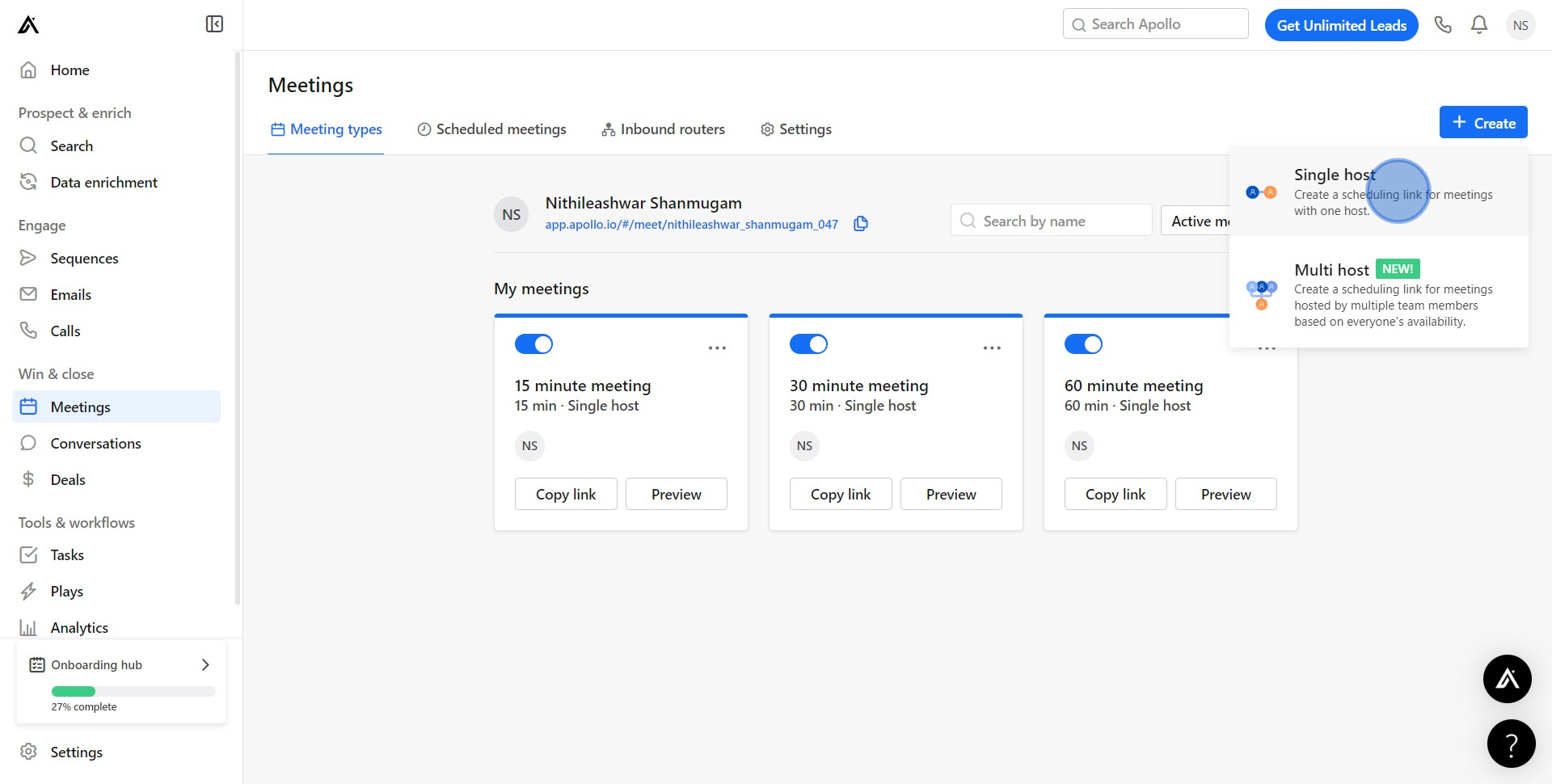Switch to Meeting types tab
The image size is (1552, 784).
pos(326,129)
